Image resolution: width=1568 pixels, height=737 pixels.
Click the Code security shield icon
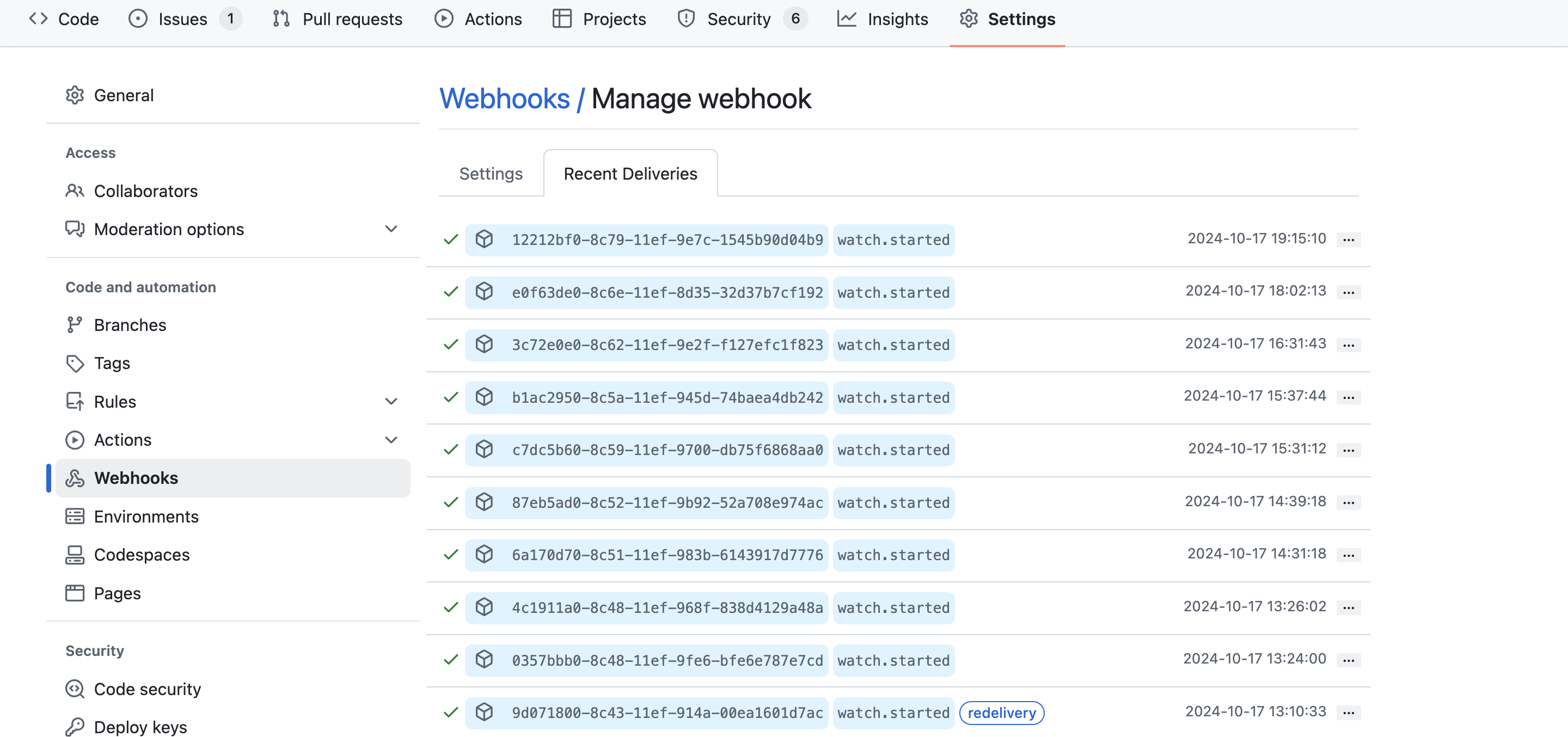pyautogui.click(x=74, y=689)
